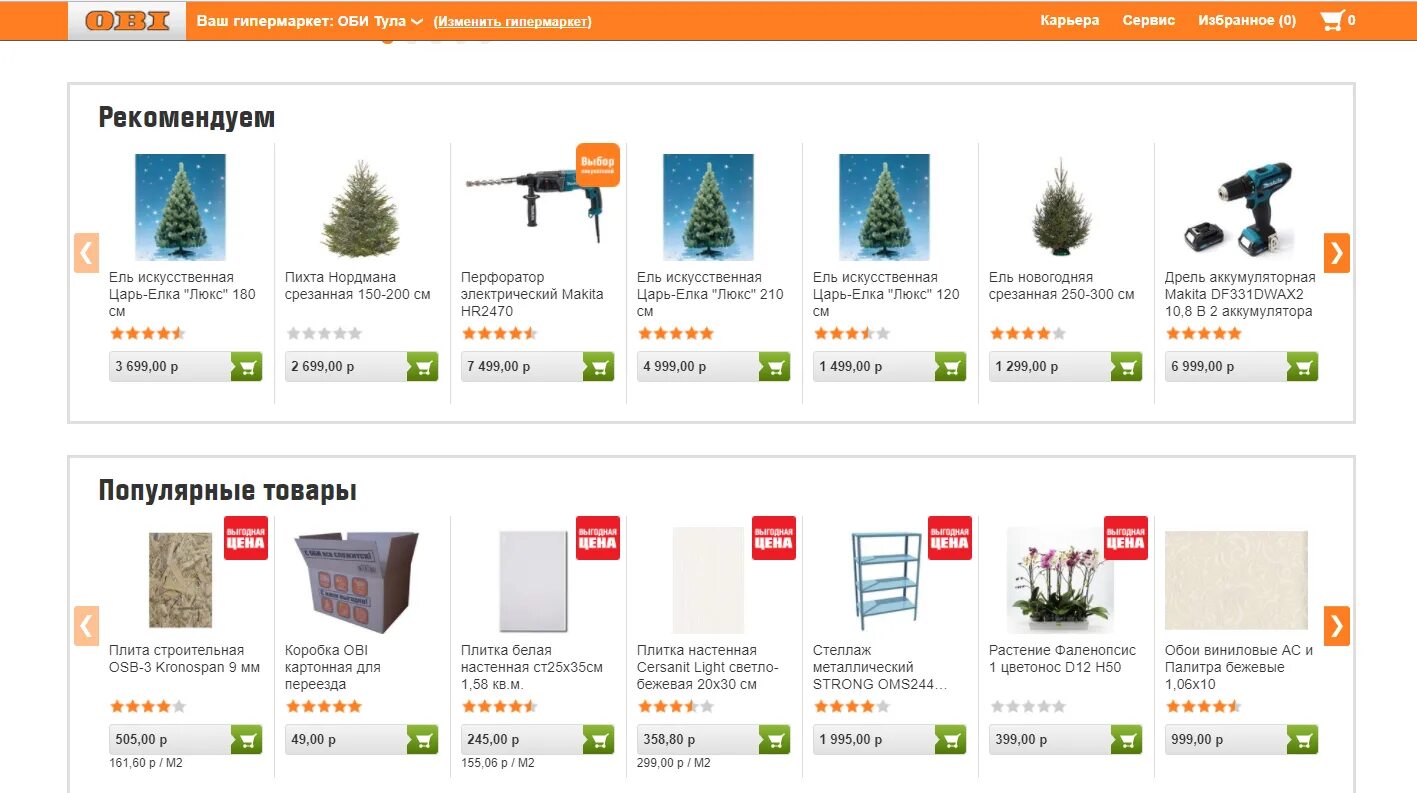1417x793 pixels.
Task: Add Makita DF331DWAX2 drill to cart
Action: [x=1302, y=366]
